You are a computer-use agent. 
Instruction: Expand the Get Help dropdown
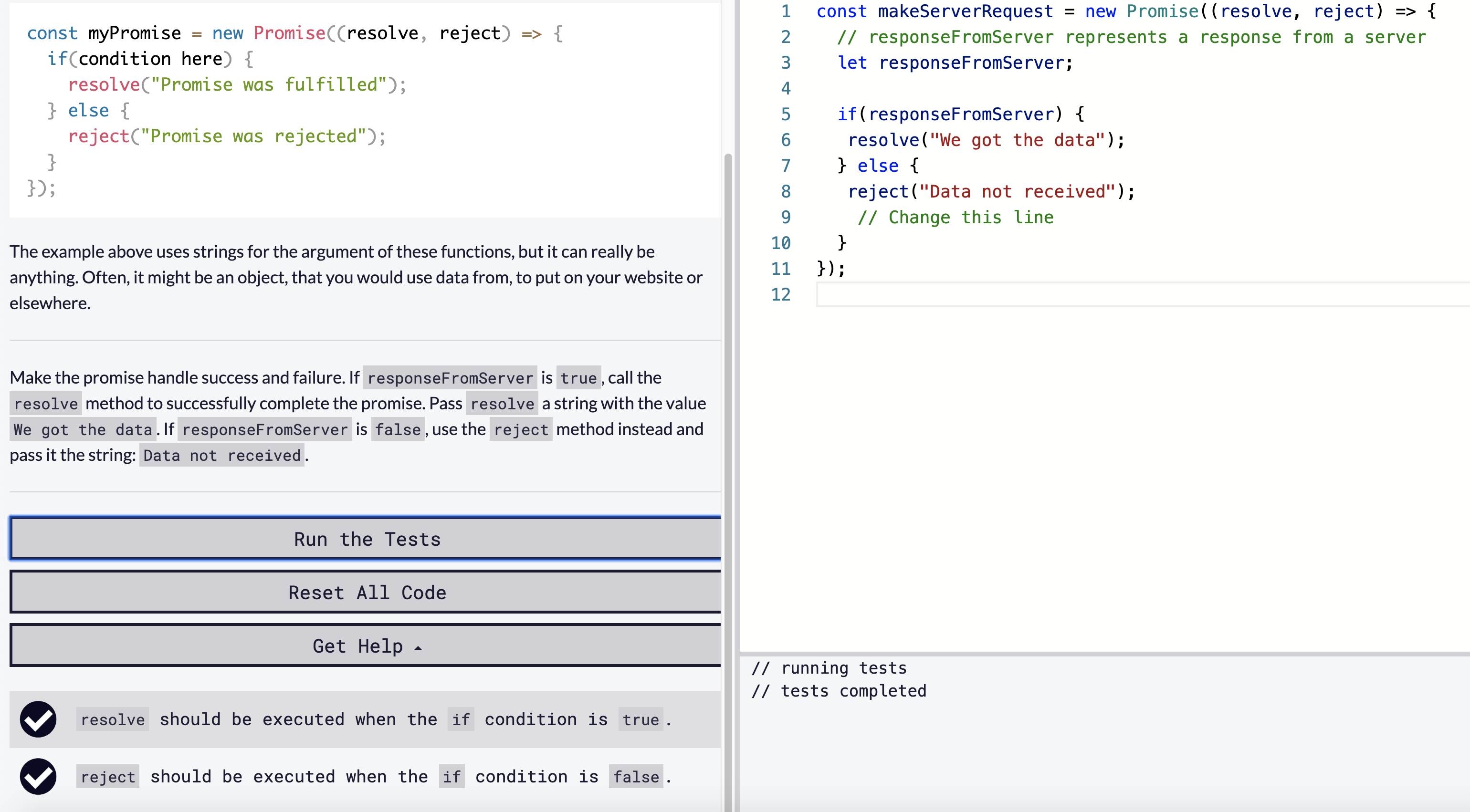[x=367, y=645]
